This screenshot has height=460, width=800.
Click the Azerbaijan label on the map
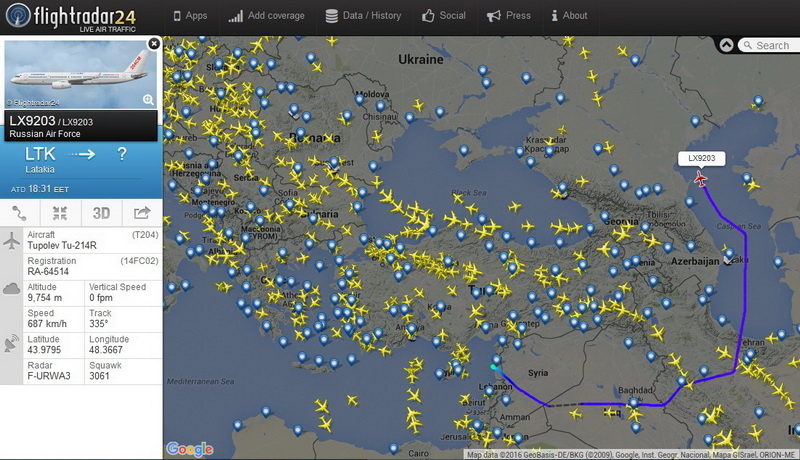point(695,261)
